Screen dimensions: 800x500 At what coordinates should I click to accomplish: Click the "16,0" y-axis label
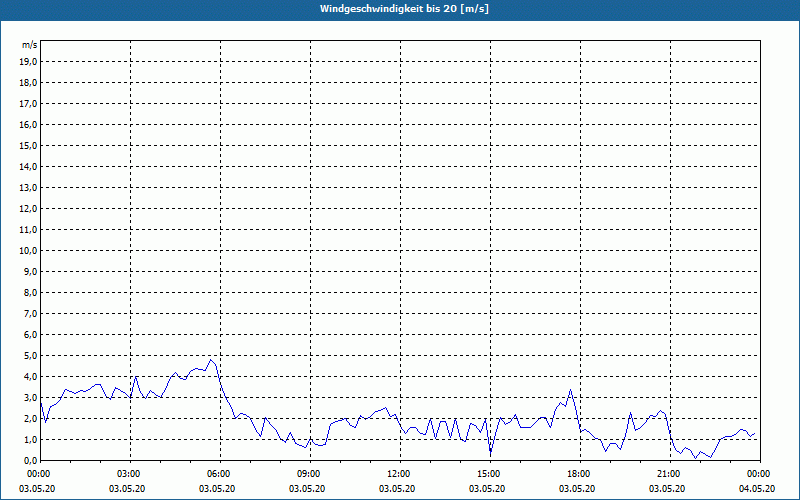[x=29, y=124]
